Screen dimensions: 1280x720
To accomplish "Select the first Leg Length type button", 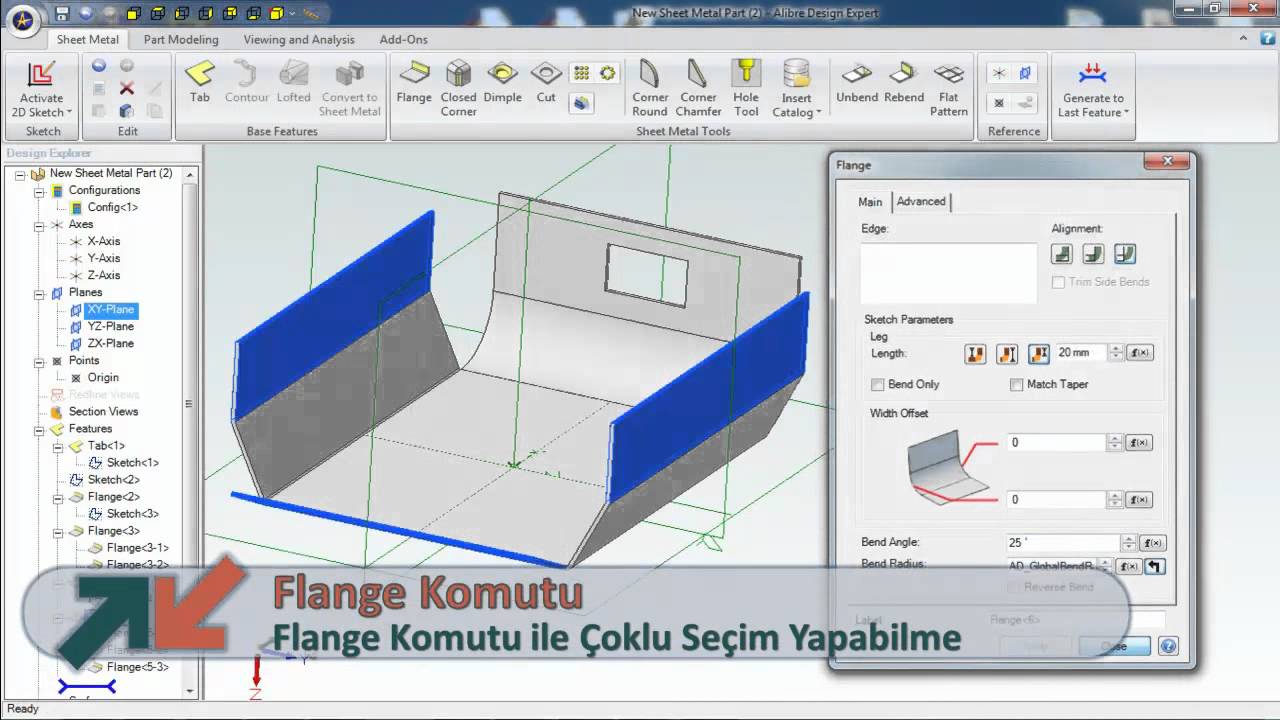I will pyautogui.click(x=975, y=353).
